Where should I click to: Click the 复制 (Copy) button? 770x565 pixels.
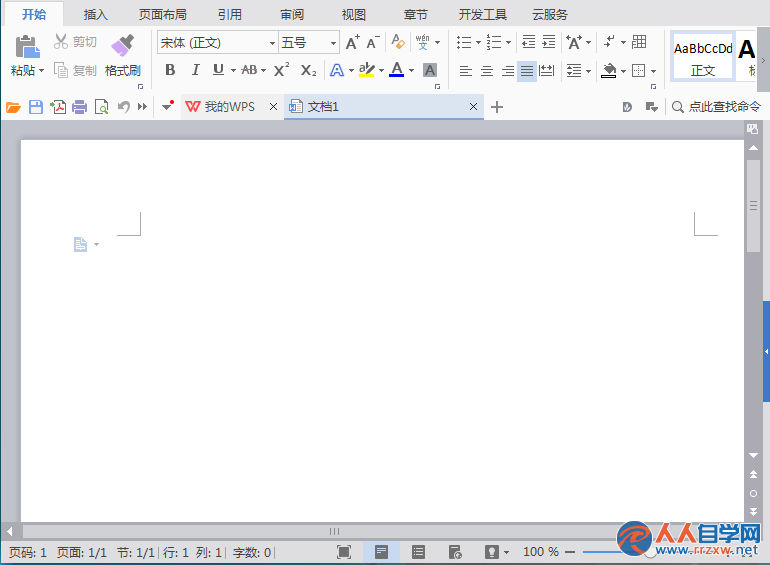point(76,71)
